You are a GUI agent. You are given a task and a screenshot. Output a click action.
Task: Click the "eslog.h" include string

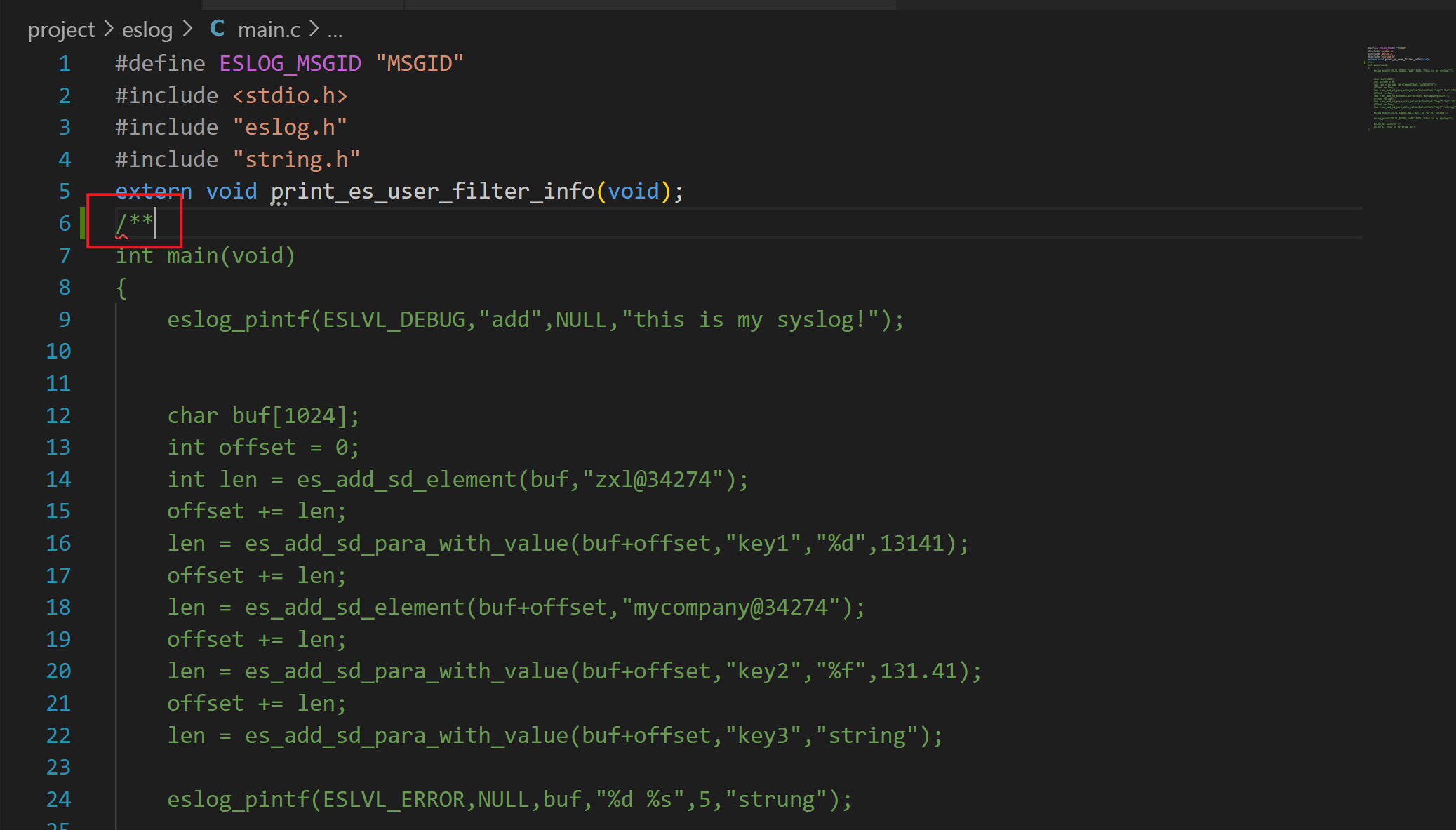(290, 128)
